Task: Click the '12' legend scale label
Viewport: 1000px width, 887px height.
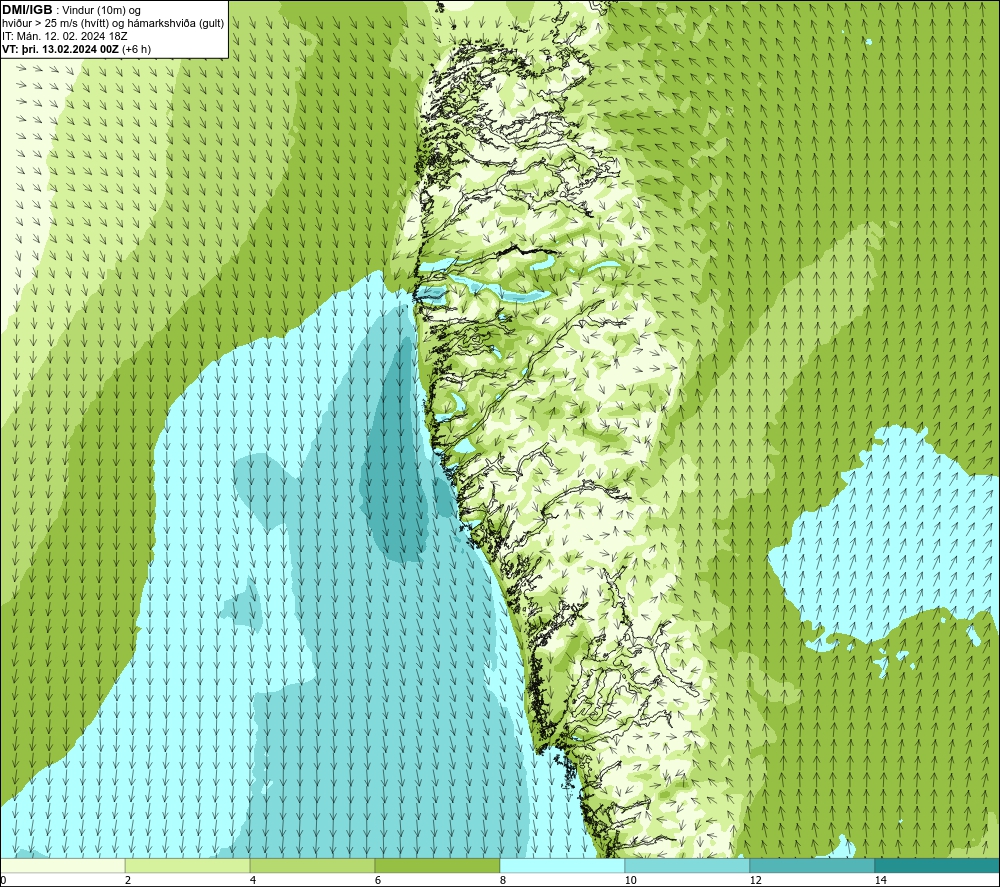Action: (755, 881)
